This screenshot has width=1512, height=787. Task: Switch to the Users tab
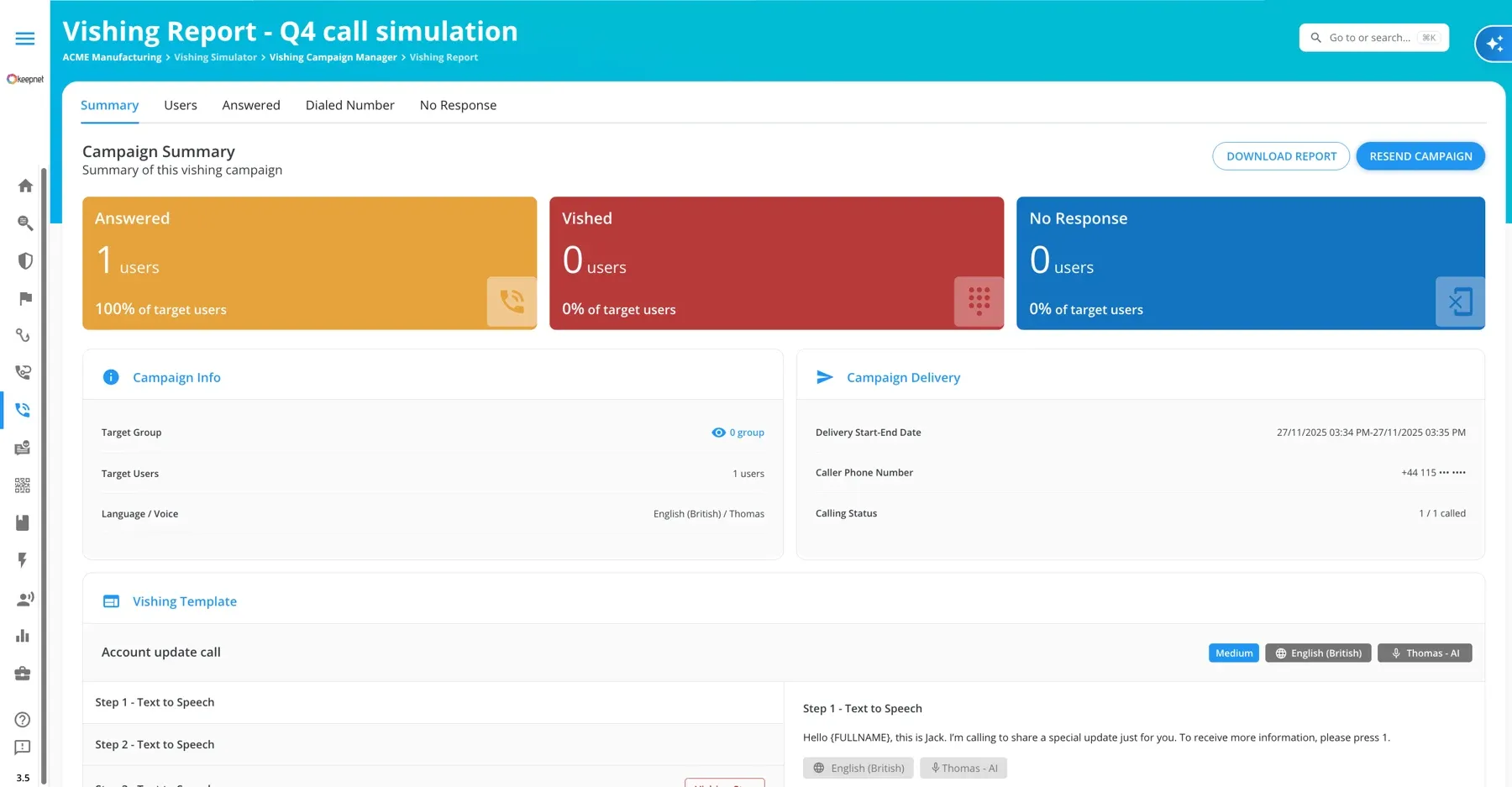pyautogui.click(x=181, y=105)
